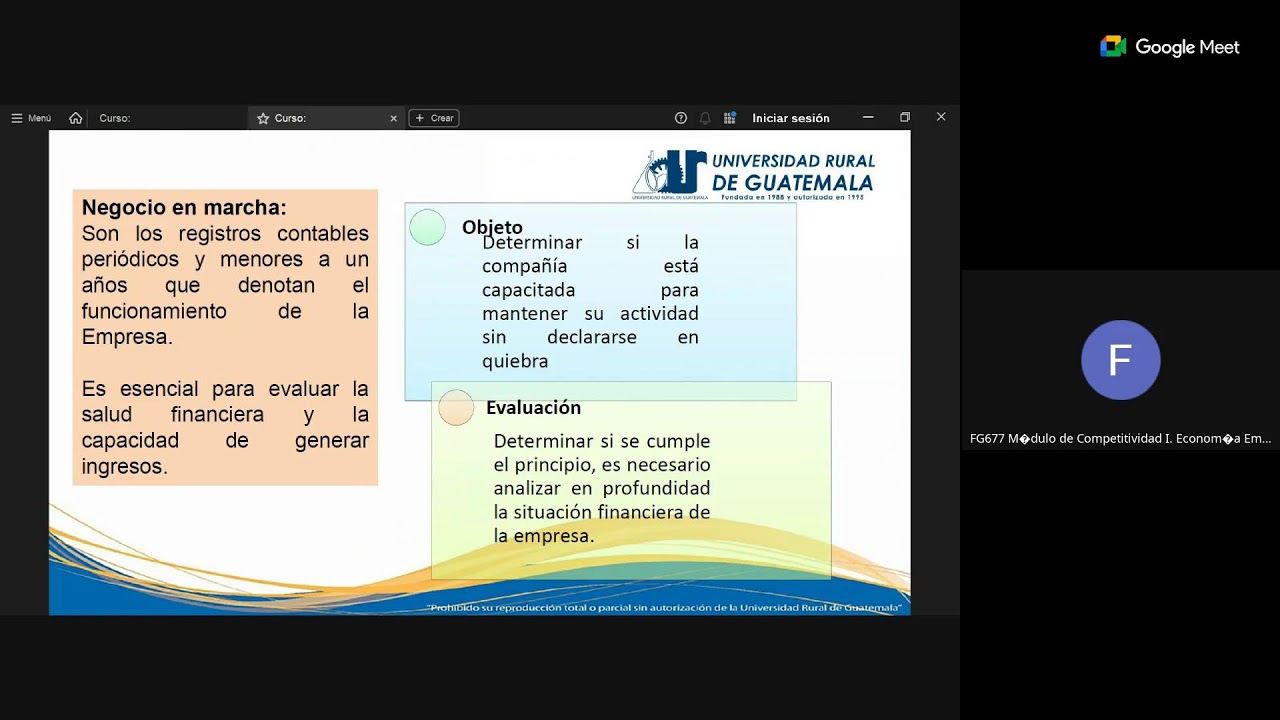Minimize the presentation window
This screenshot has height=720, width=1280.
[x=868, y=117]
